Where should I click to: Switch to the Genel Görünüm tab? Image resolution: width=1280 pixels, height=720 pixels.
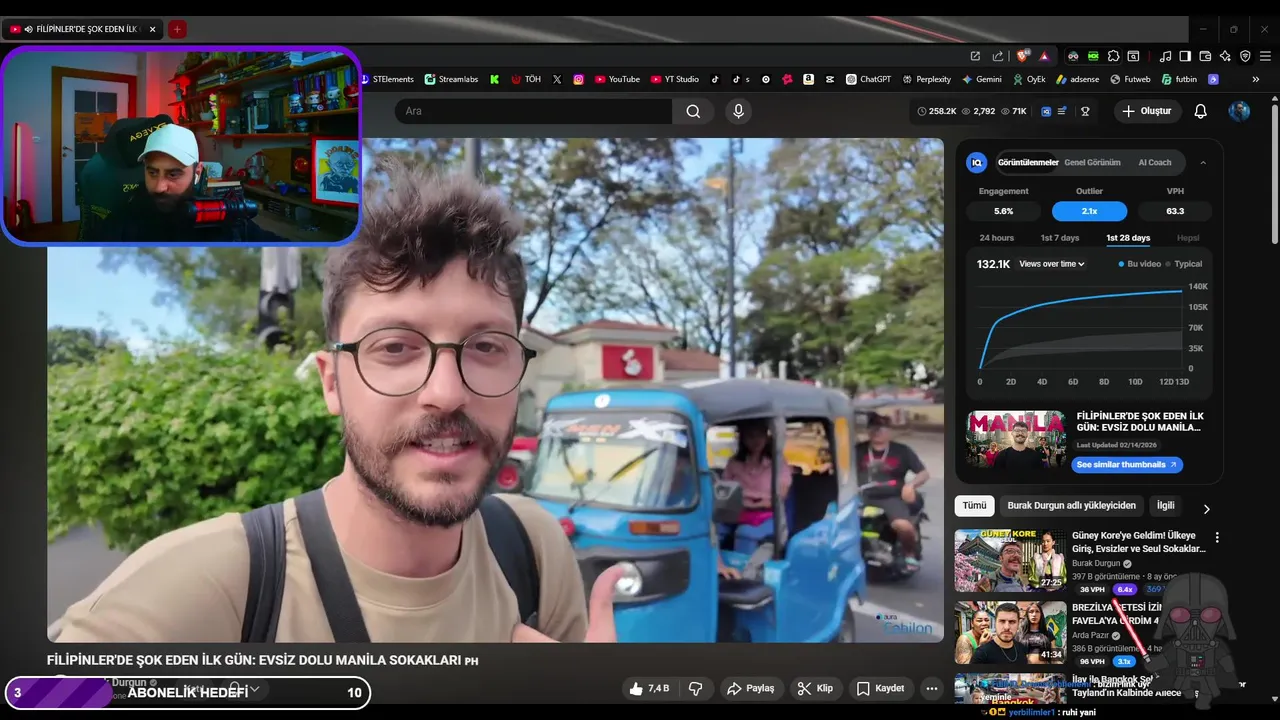coord(1092,162)
